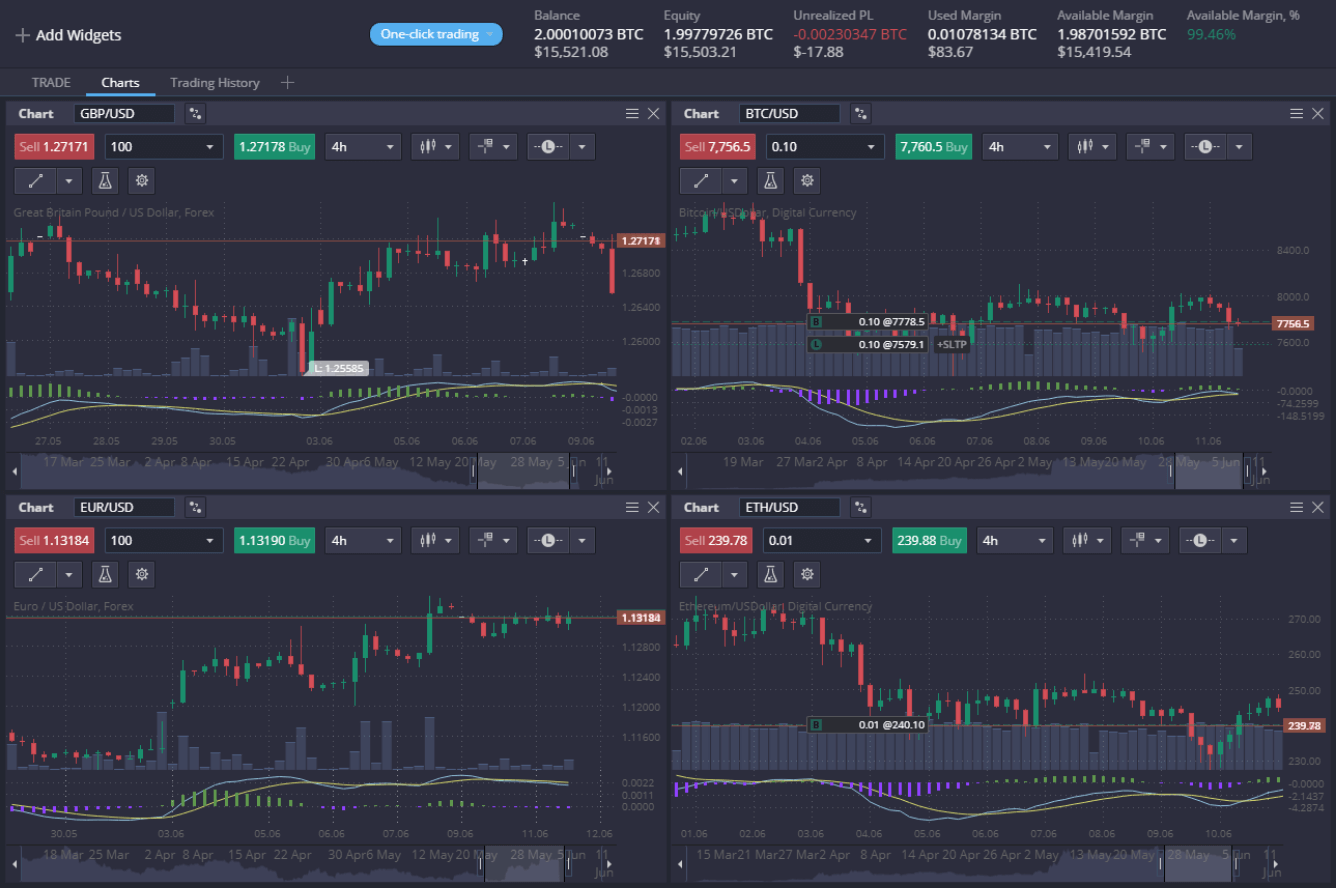Screen dimensions: 1336x888
Task: Select line drawing tool in EUR/USD chart
Action: 36,574
